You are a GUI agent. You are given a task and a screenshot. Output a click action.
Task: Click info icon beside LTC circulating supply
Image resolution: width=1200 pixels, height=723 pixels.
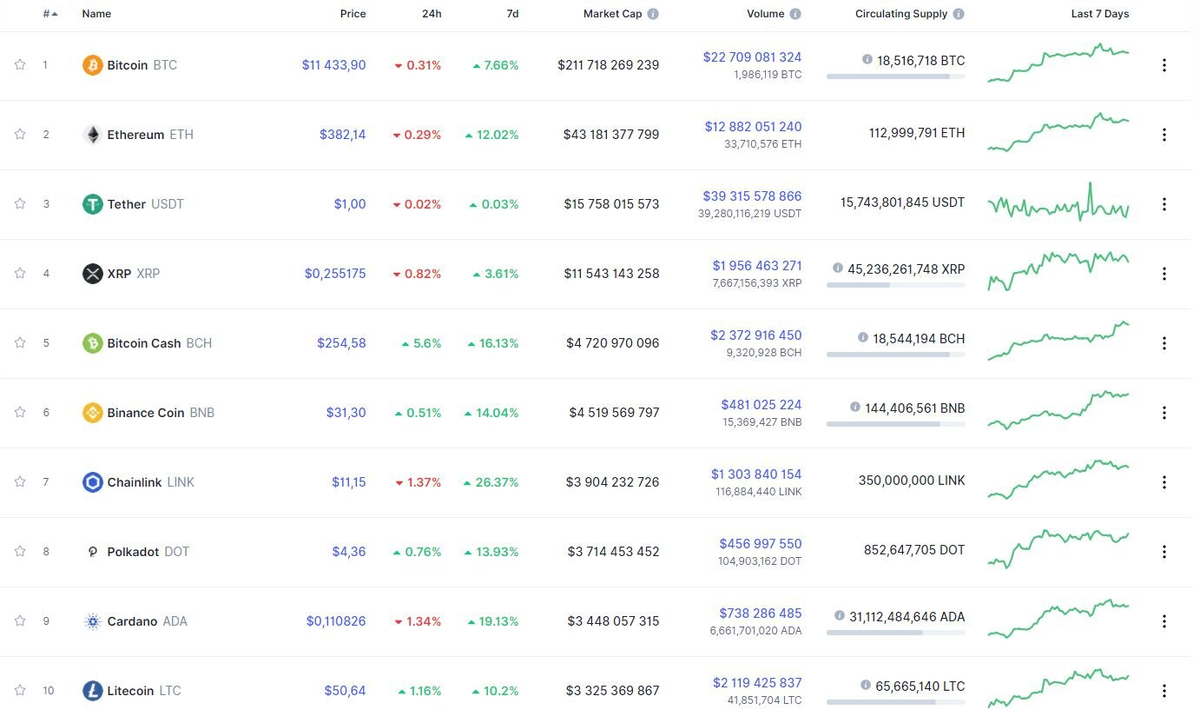pos(866,685)
